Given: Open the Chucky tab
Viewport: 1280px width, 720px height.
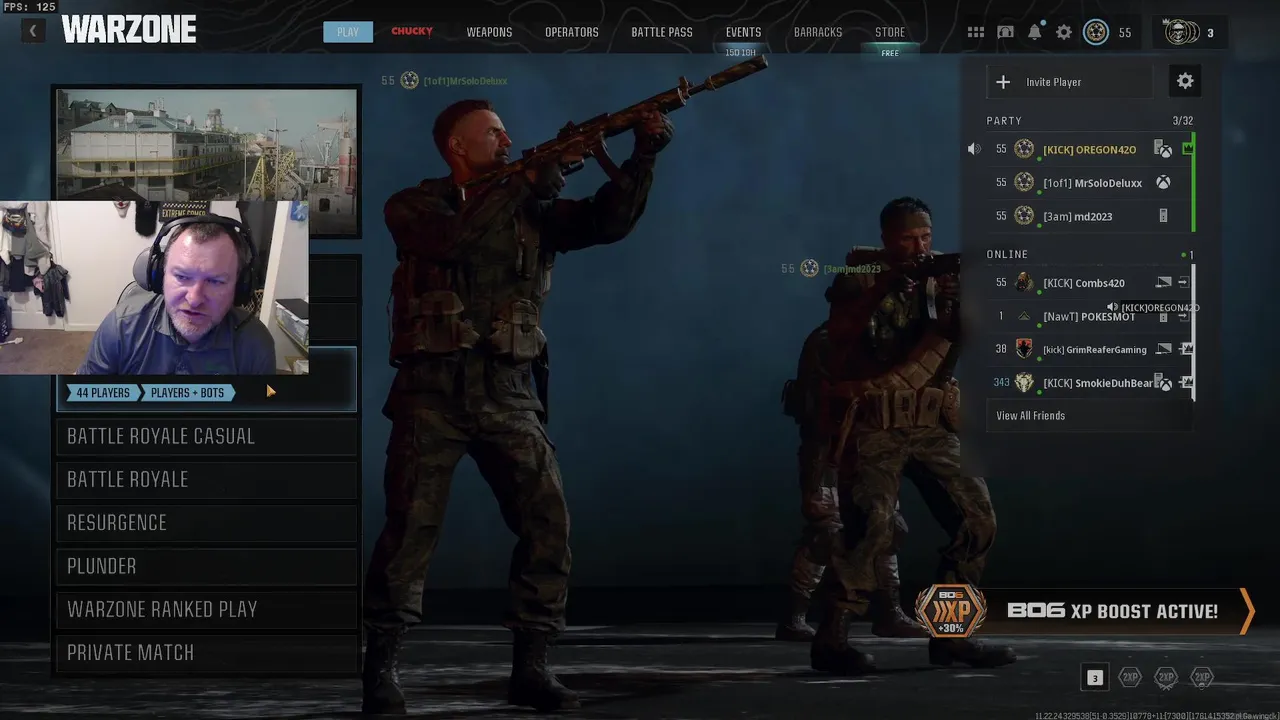Looking at the screenshot, I should [412, 32].
